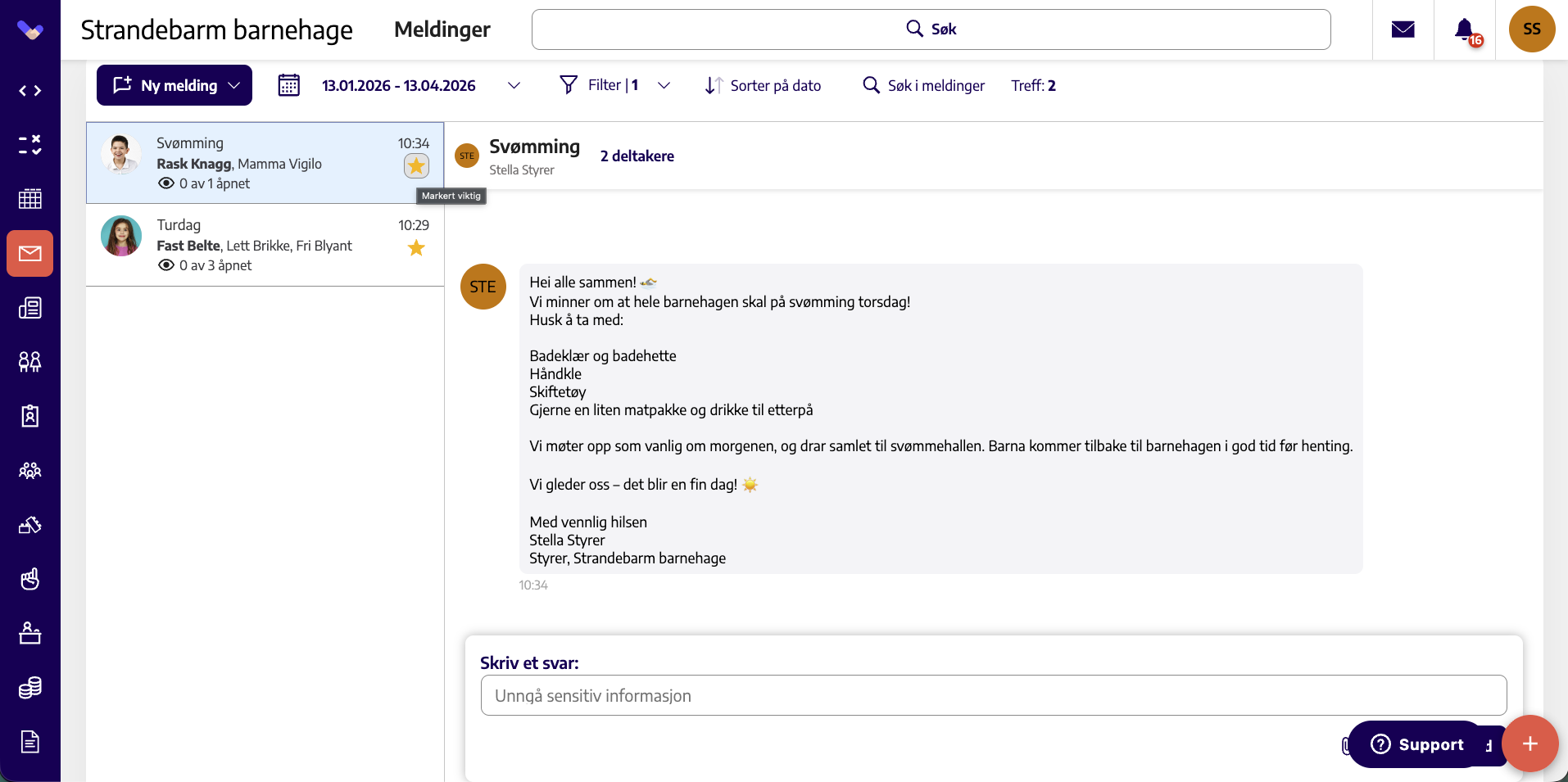Image resolution: width=1568 pixels, height=782 pixels.
Task: Open the mail envelope in top bar
Action: (1403, 29)
